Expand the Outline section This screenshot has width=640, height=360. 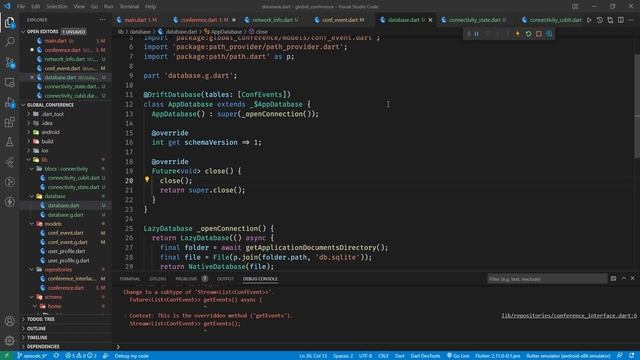(x=36, y=328)
